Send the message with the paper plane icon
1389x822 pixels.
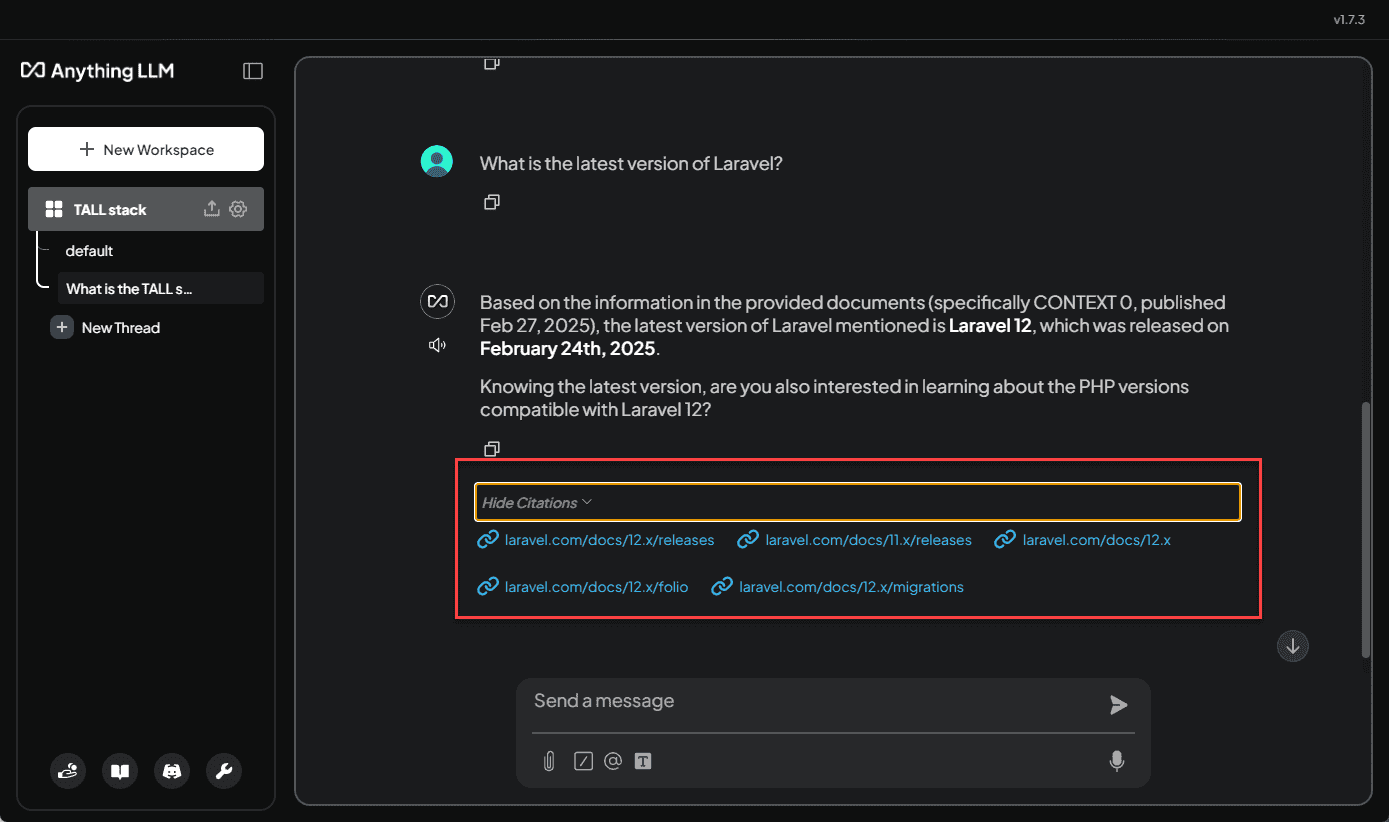tap(1118, 705)
